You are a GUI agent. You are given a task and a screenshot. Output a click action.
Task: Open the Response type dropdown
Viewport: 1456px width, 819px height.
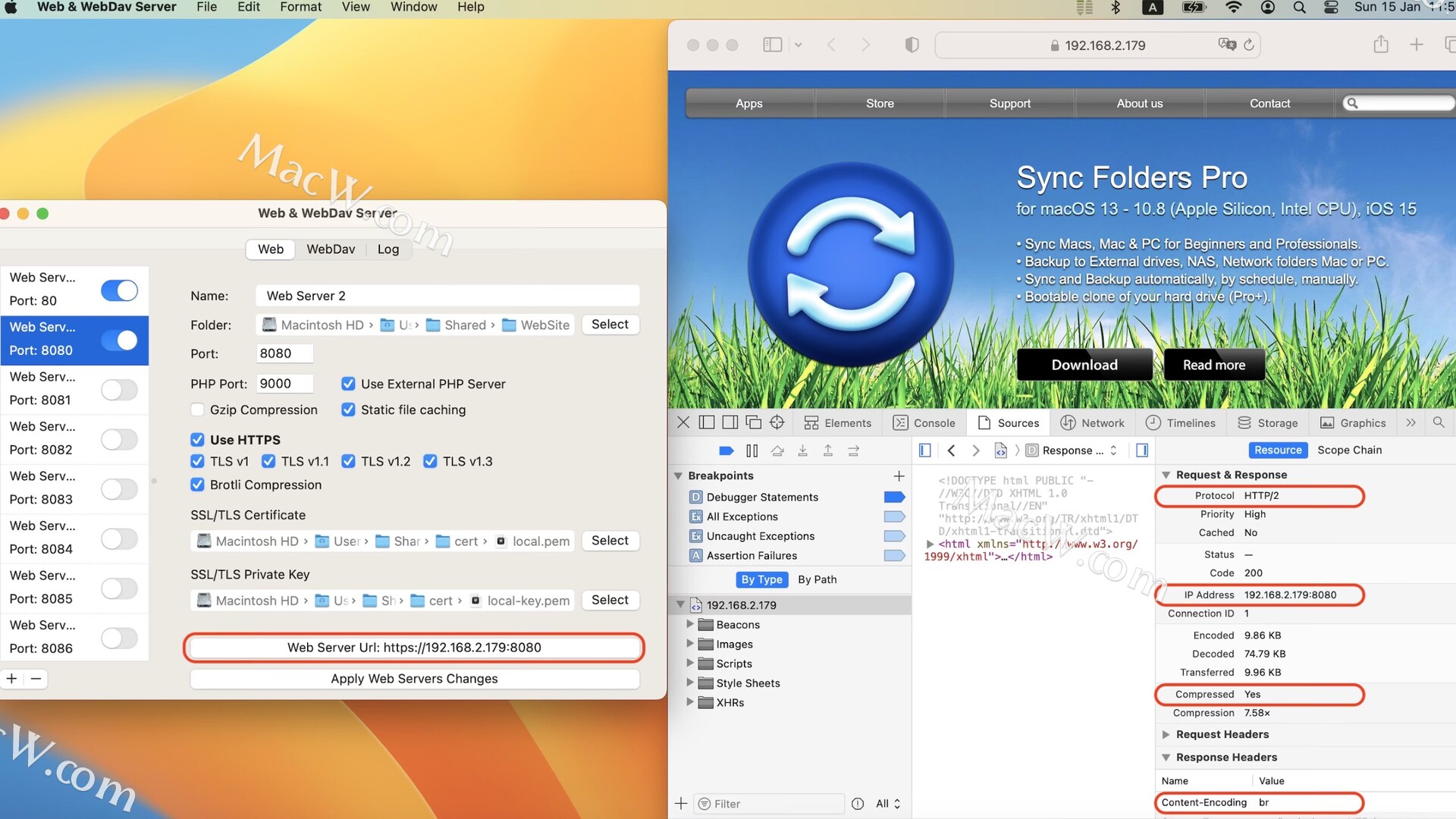point(1072,450)
